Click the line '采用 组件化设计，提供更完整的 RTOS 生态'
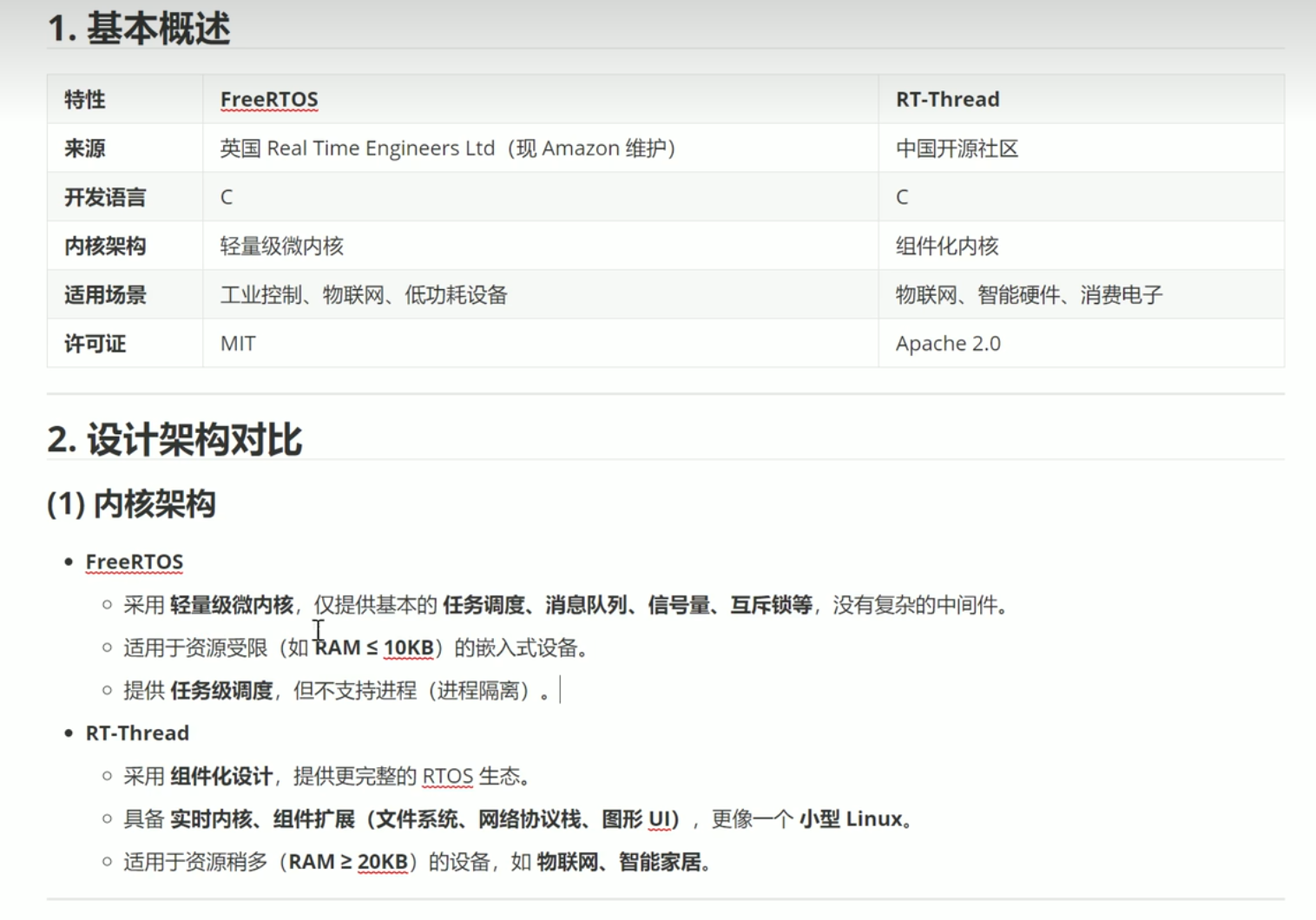The image size is (1316, 920). 327,776
